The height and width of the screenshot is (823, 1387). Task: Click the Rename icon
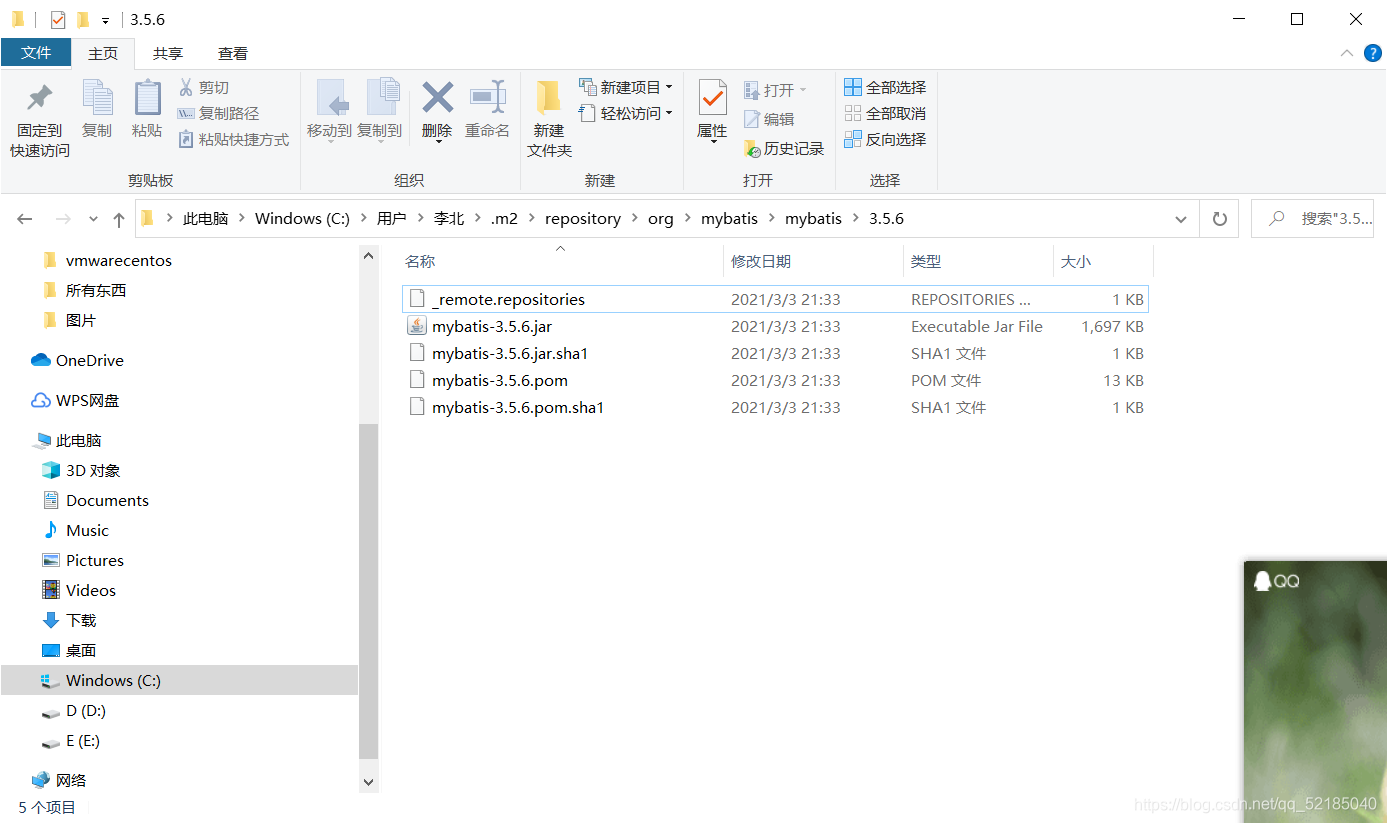488,96
